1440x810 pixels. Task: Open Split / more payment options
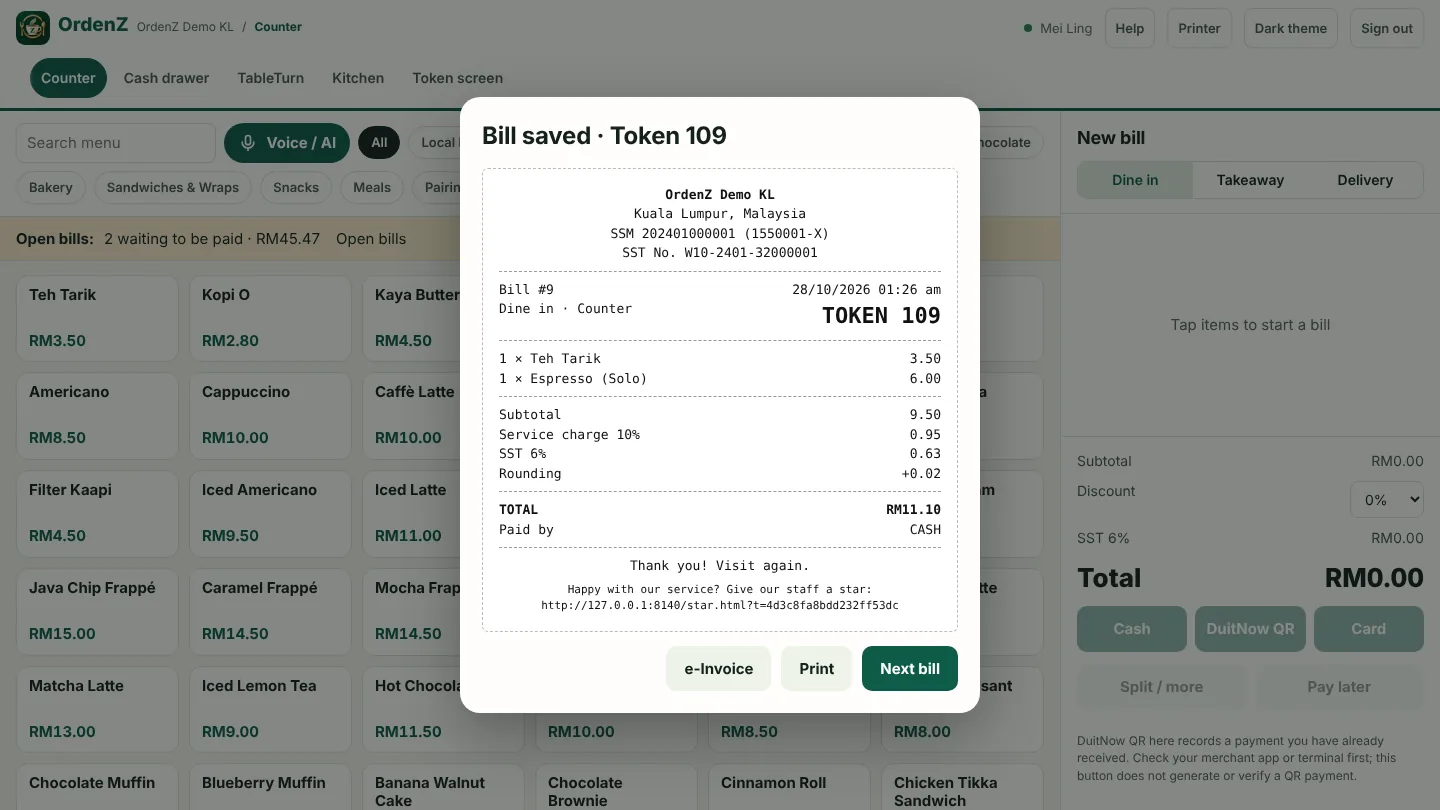click(1161, 687)
